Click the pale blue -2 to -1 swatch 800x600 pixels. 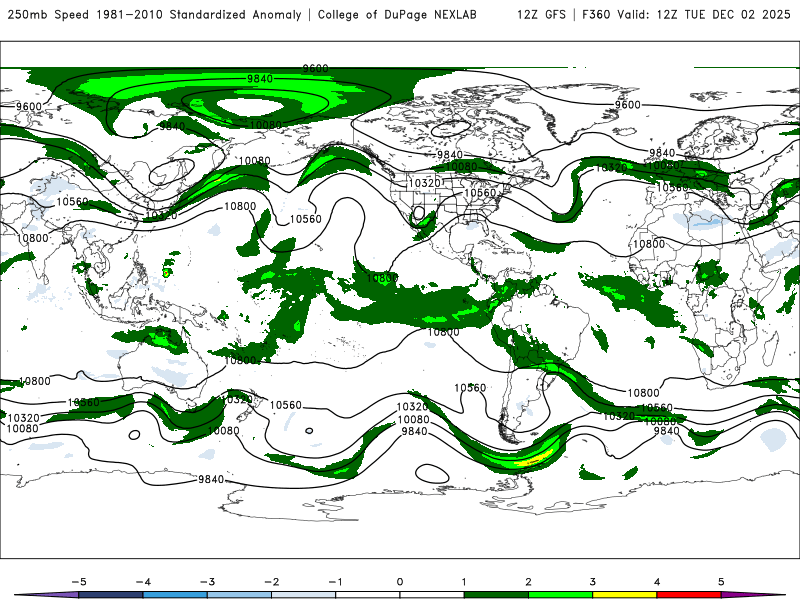click(304, 595)
